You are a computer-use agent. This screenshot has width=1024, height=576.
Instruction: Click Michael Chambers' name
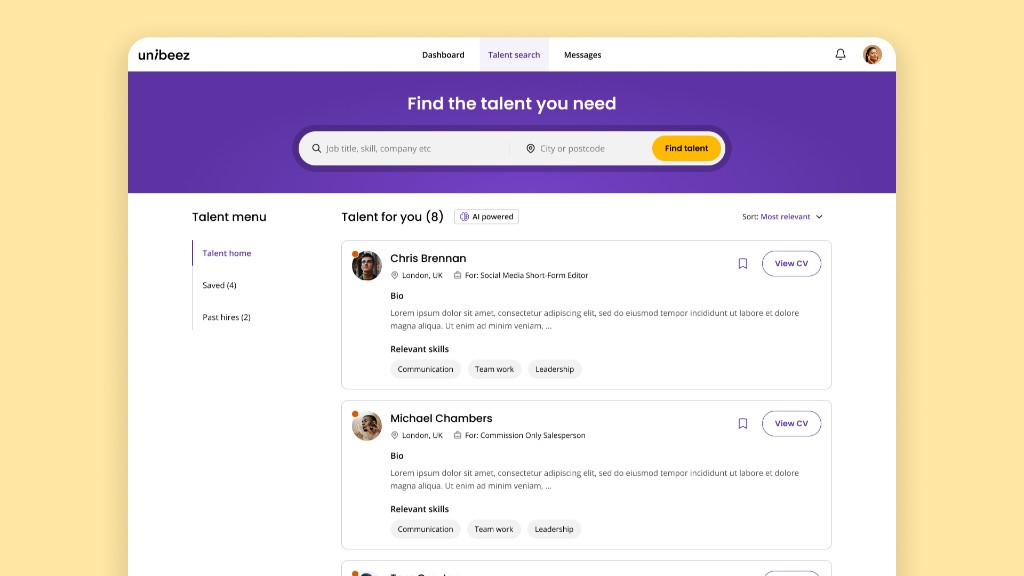tap(441, 418)
